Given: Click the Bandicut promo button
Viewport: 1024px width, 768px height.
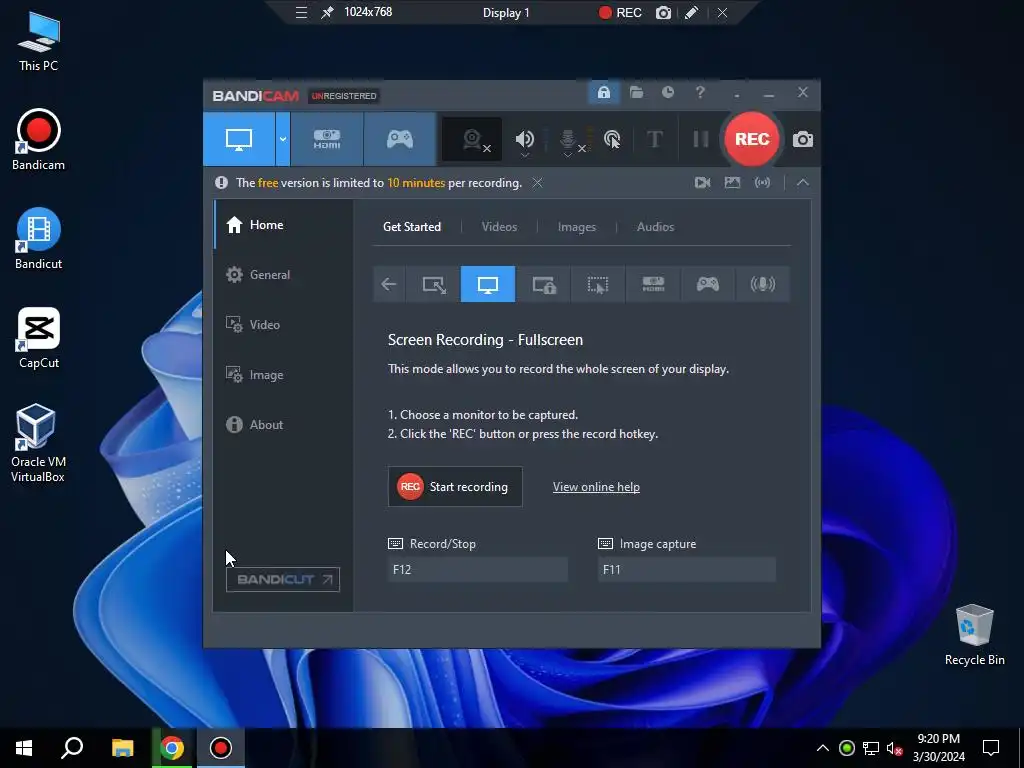Looking at the screenshot, I should 283,579.
